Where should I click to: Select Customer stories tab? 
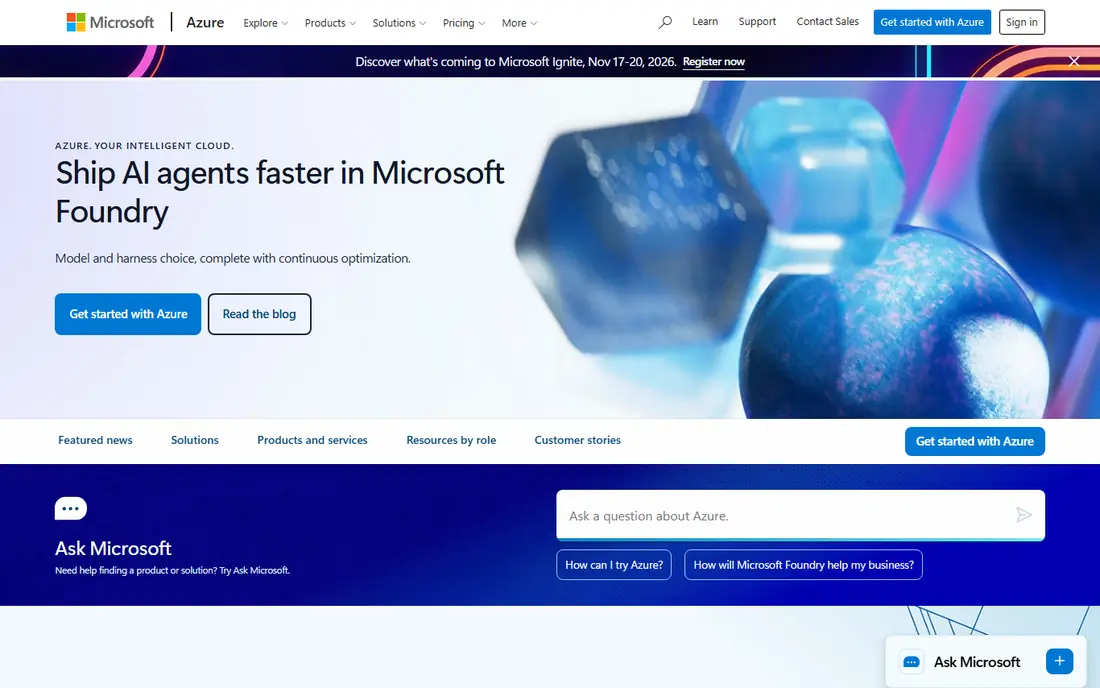(577, 440)
